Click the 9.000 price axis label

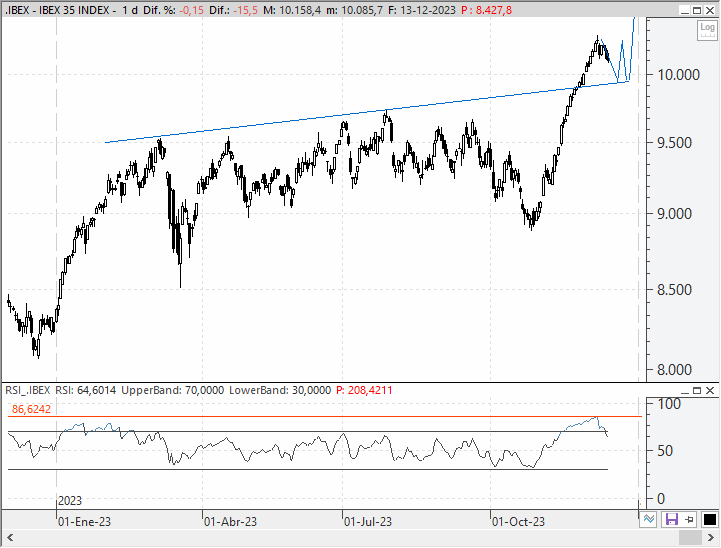tap(675, 214)
